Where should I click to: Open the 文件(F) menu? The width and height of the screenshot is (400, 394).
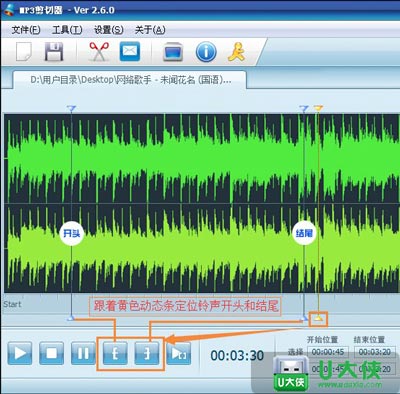click(26, 30)
